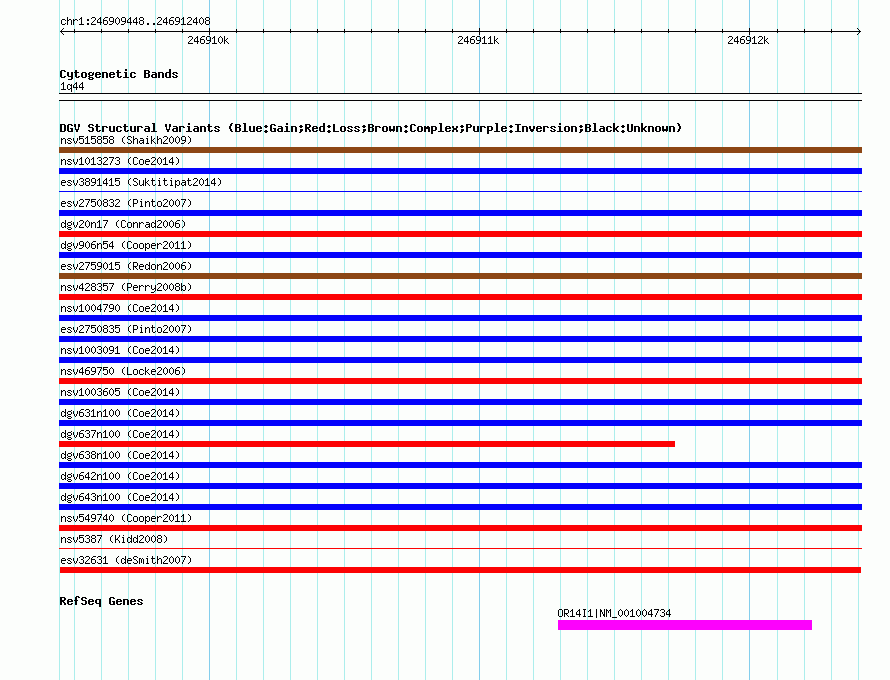Open variant label dgv906n54 (Cooper2011)
The image size is (890, 680).
126,245
